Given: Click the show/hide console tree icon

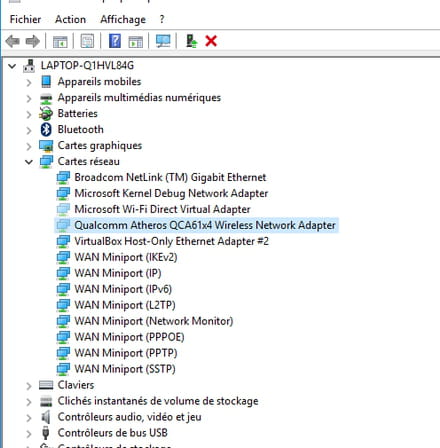Looking at the screenshot, I should click(60, 41).
